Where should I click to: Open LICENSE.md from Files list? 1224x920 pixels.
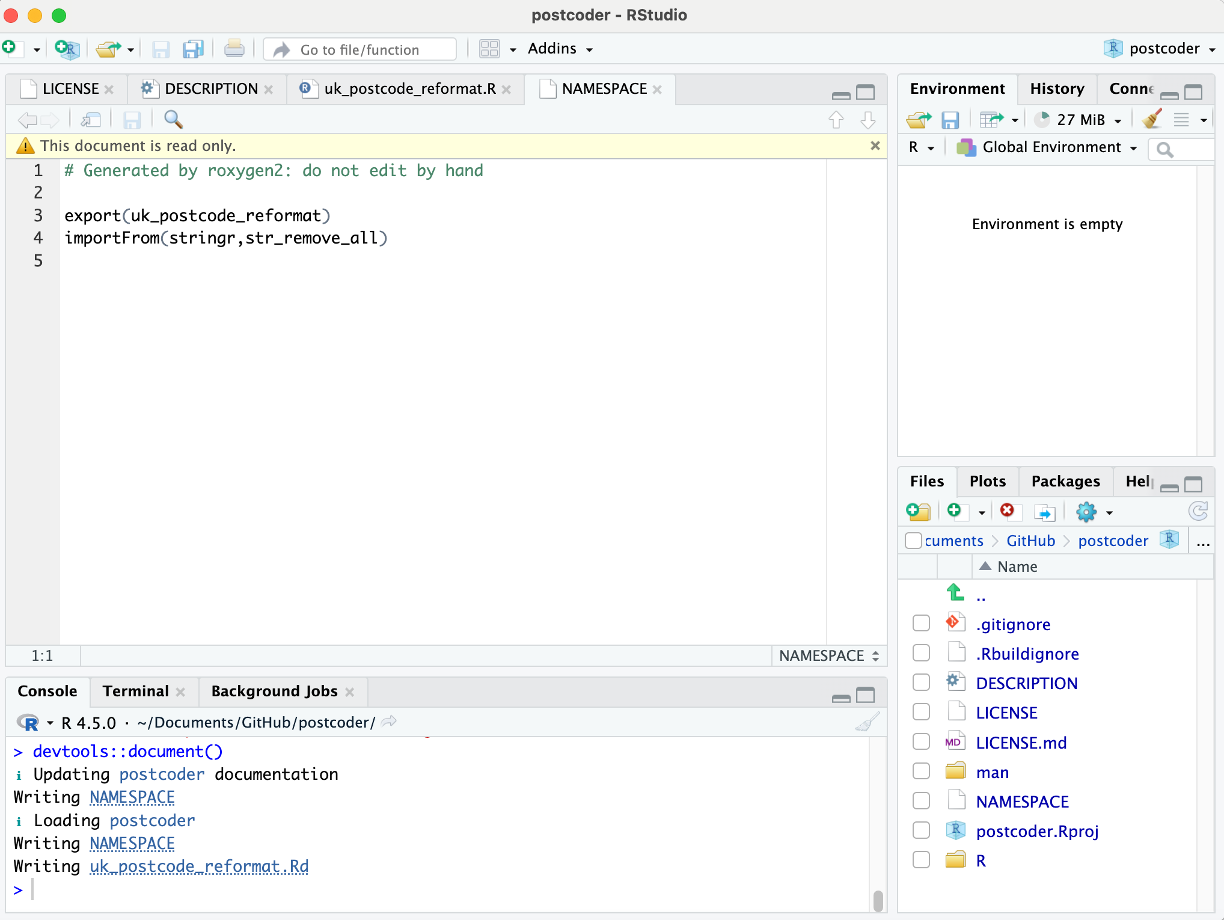[1021, 742]
